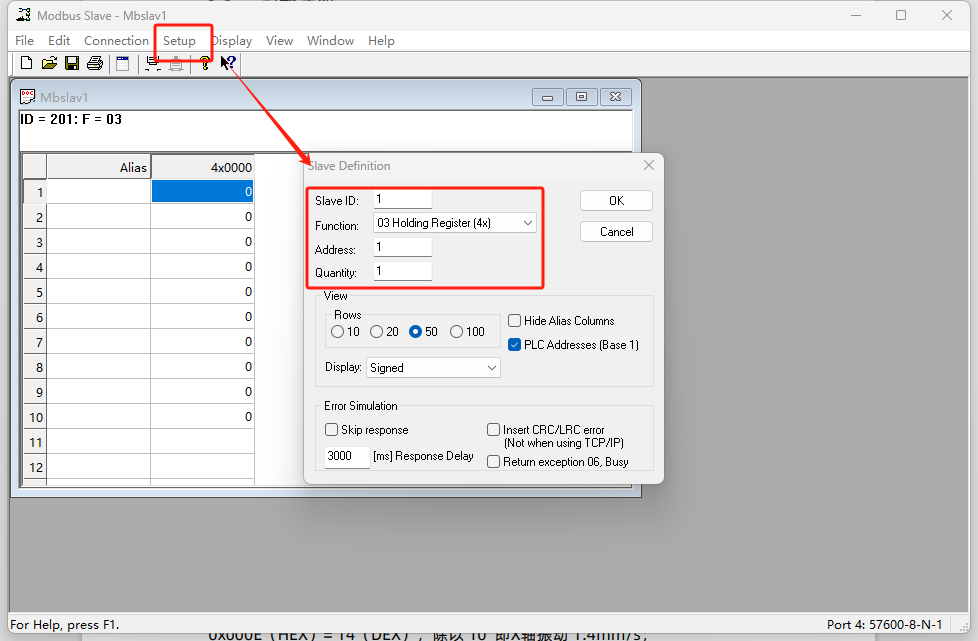Tick the Skip response checkbox

pos(332,430)
